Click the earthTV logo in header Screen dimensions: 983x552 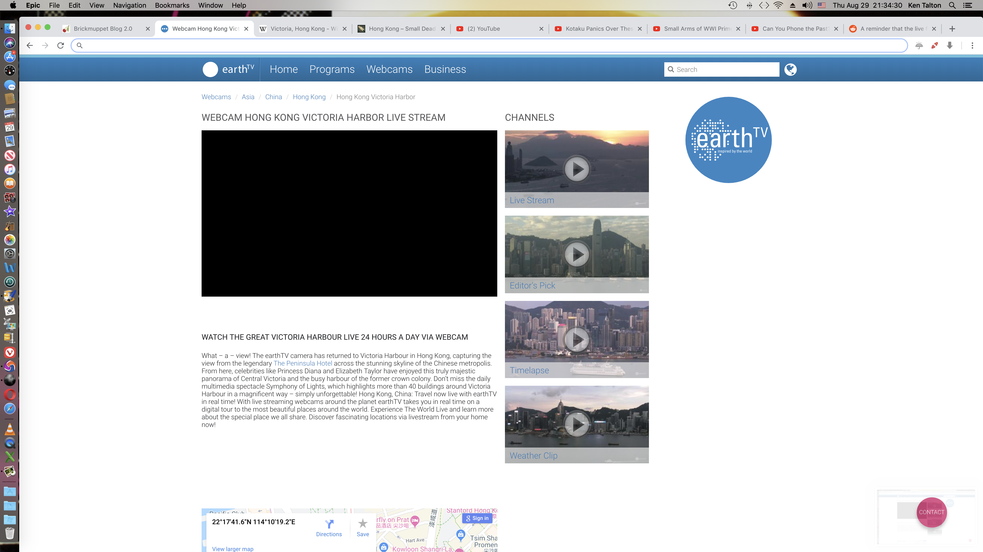coord(229,69)
